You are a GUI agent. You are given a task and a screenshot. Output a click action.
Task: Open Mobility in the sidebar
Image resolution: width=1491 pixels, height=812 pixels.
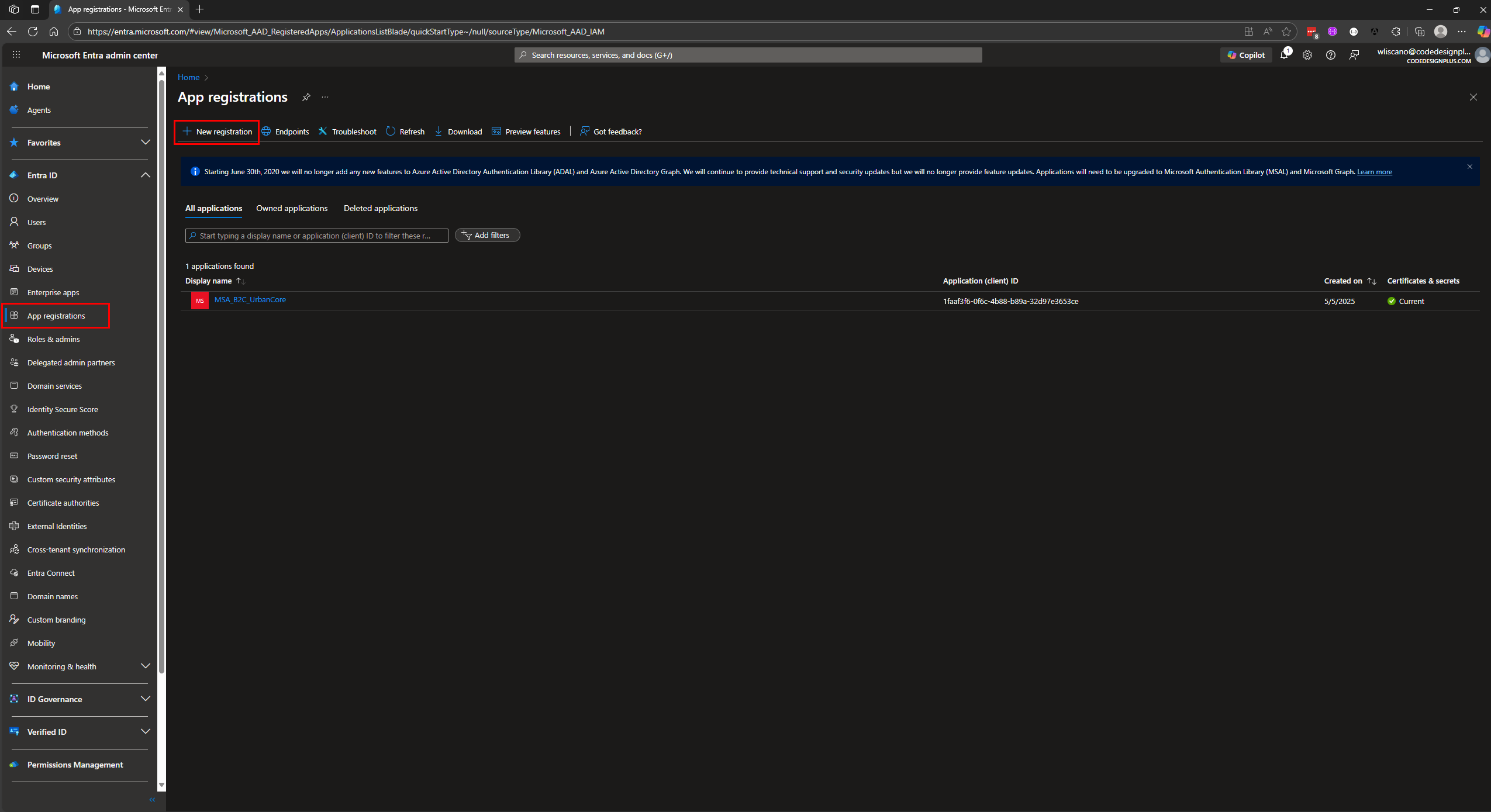41,643
